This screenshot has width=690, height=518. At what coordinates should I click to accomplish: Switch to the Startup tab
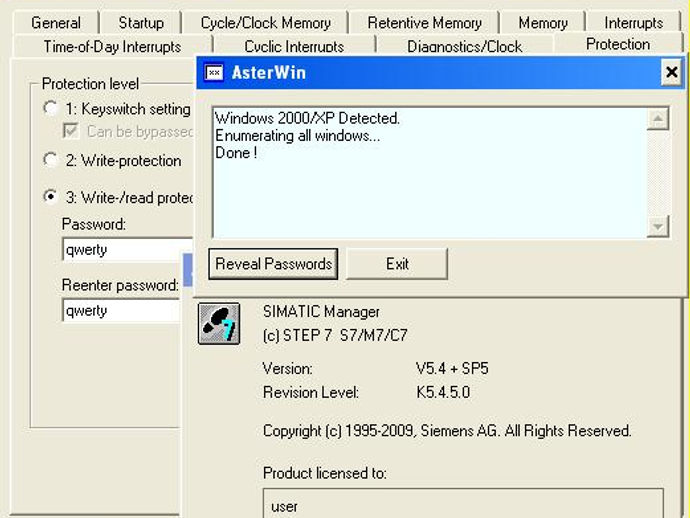click(x=141, y=22)
